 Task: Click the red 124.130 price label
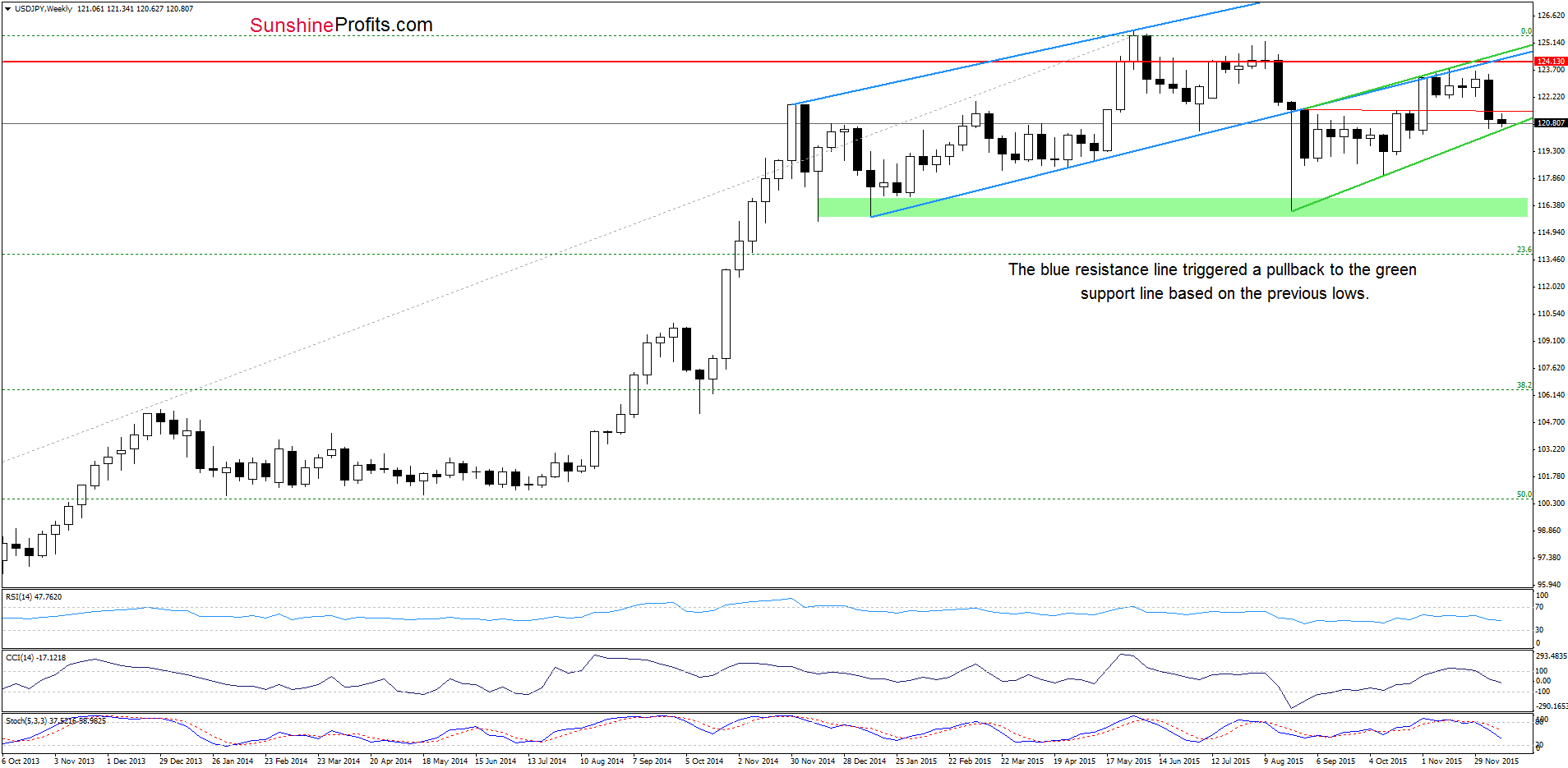(x=1551, y=61)
